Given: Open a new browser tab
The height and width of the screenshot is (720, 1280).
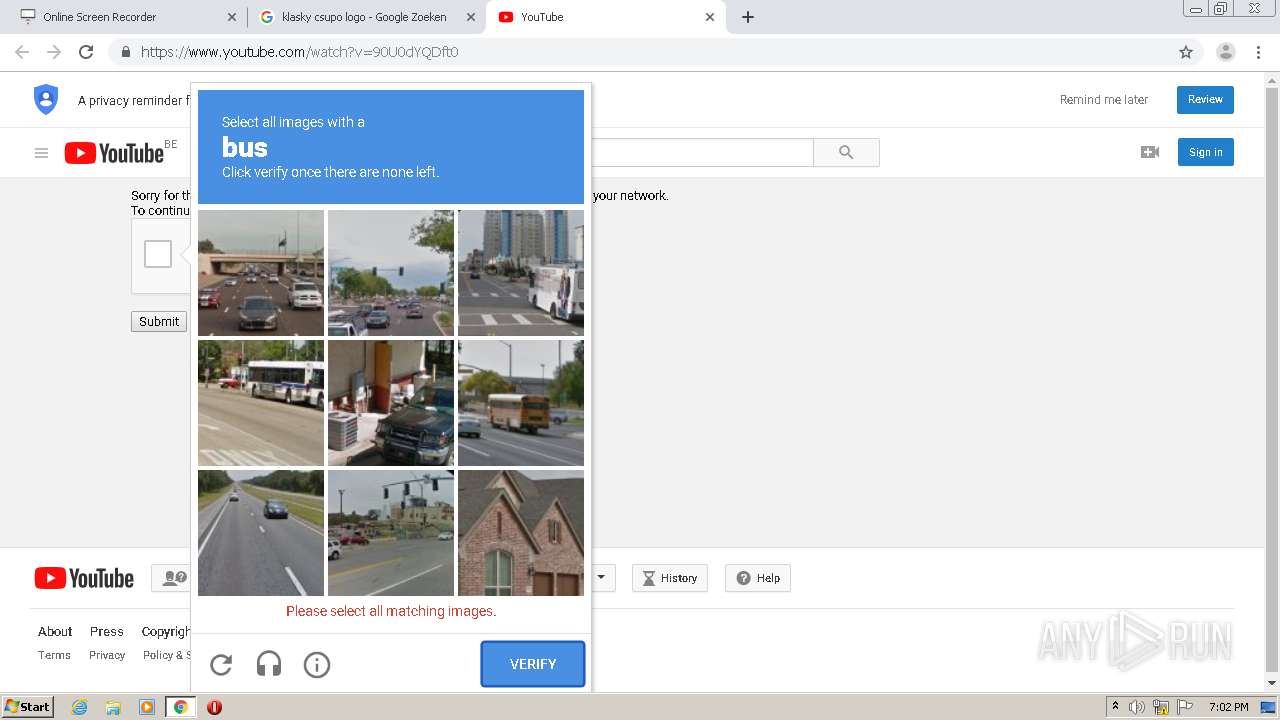Looking at the screenshot, I should tap(748, 17).
